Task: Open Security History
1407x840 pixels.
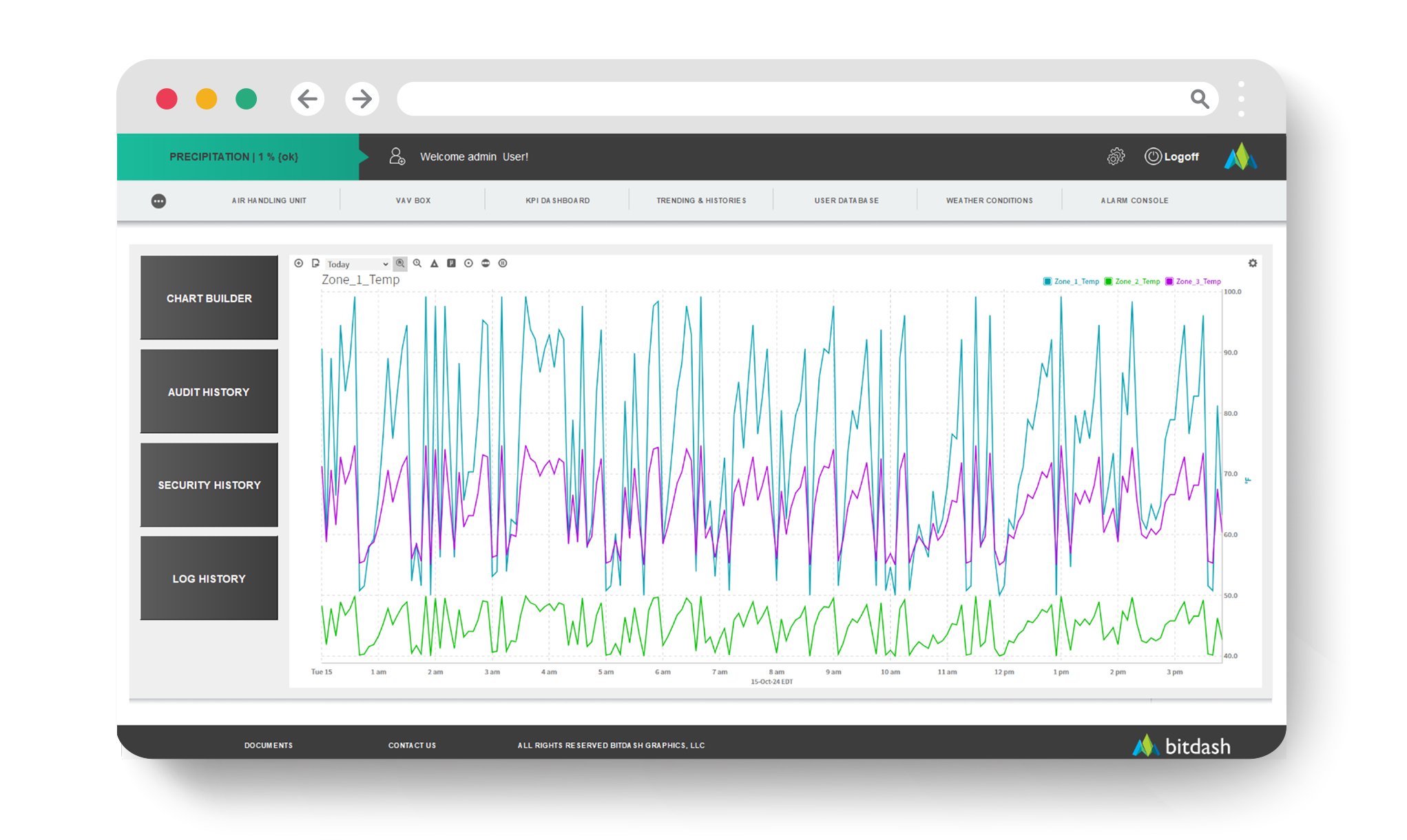Action: [209, 485]
